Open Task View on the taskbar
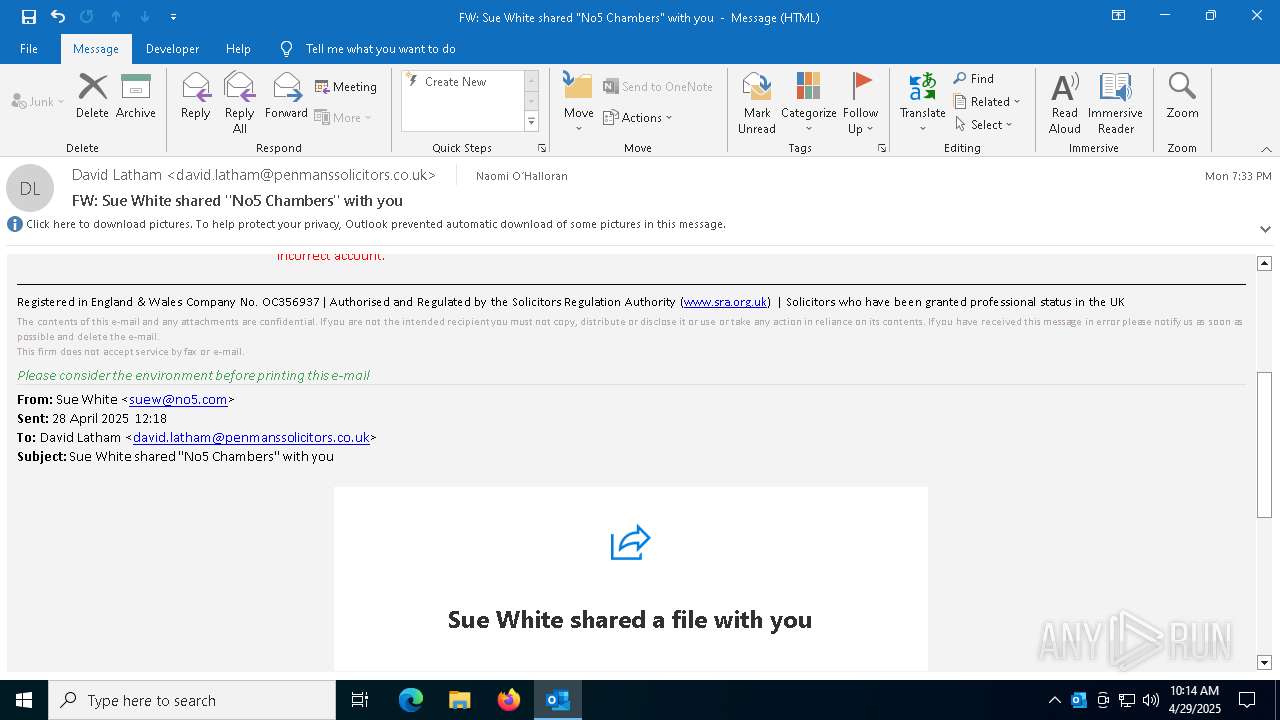This screenshot has width=1280, height=720. click(x=360, y=700)
